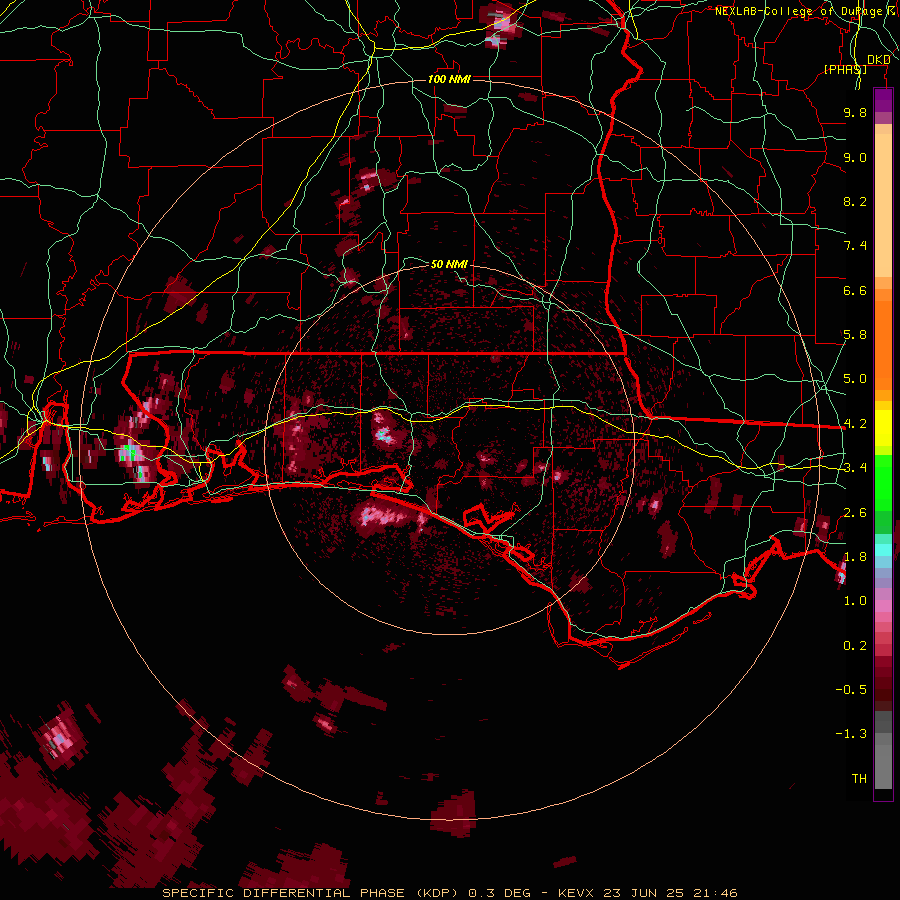Click the purple top segment of color bar
This screenshot has width=900, height=900.
[x=883, y=101]
